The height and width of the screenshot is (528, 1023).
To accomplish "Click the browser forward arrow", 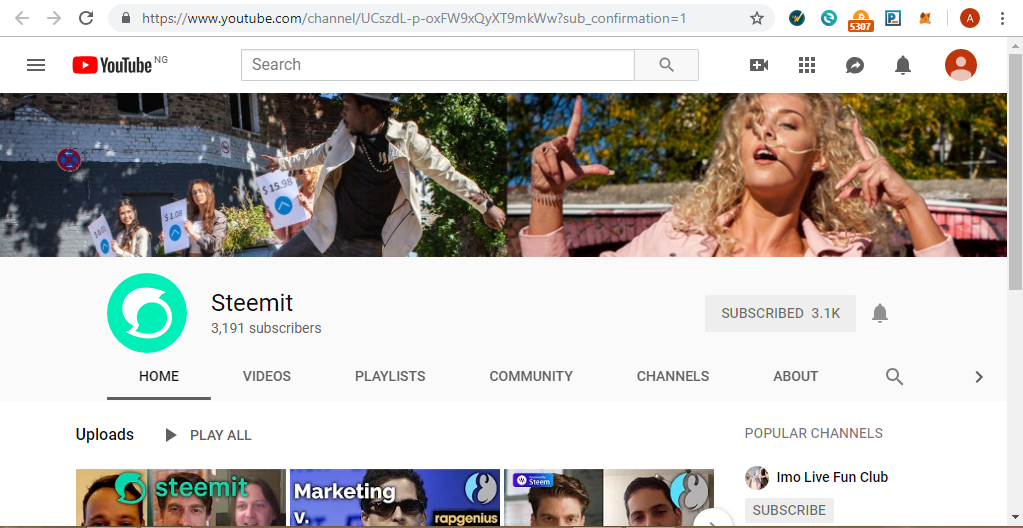I will [54, 18].
